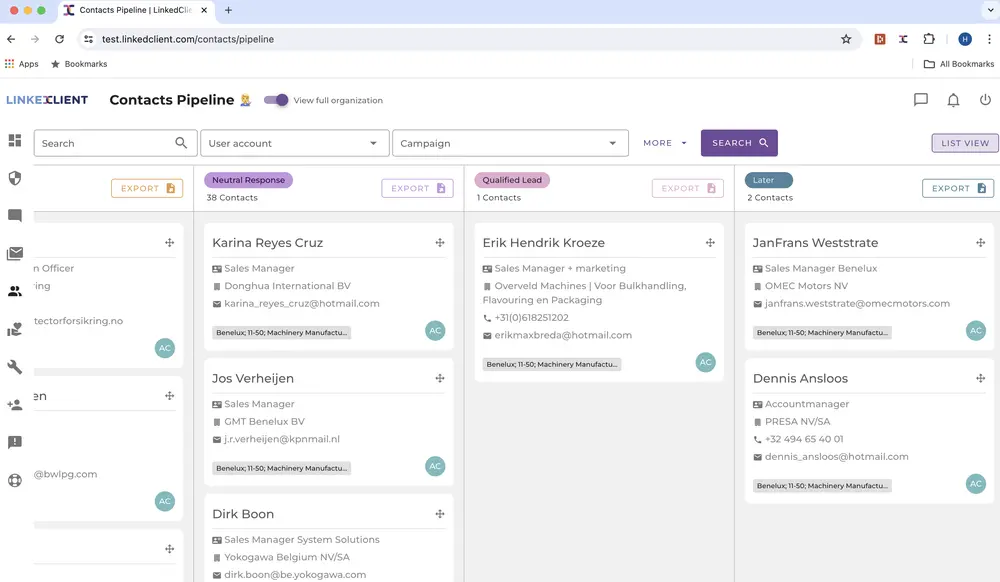The height and width of the screenshot is (582, 1000).
Task: Click AC avatar on Dennis Ansloos card
Action: click(976, 484)
